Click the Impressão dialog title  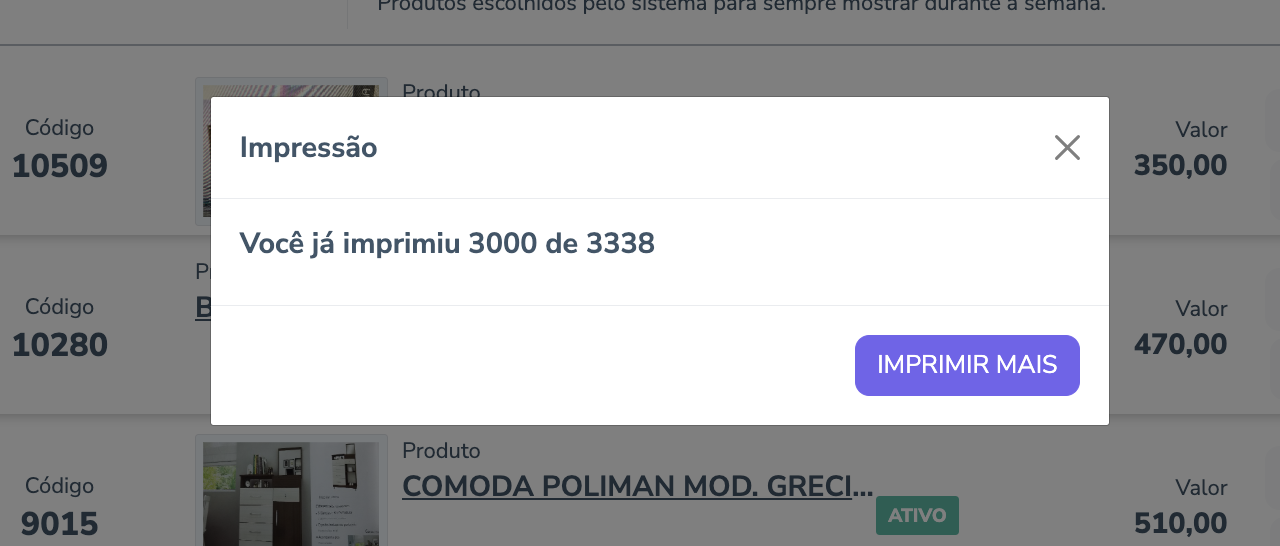tap(308, 148)
